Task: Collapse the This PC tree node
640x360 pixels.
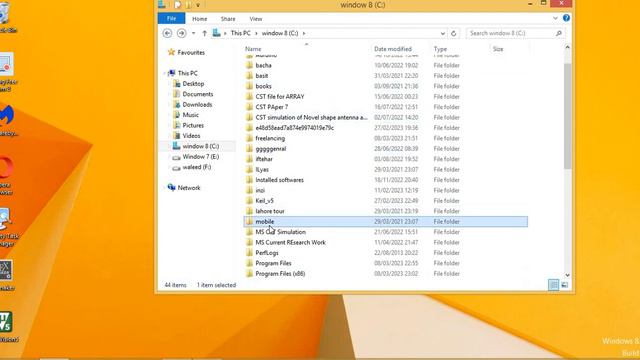Action: click(164, 73)
